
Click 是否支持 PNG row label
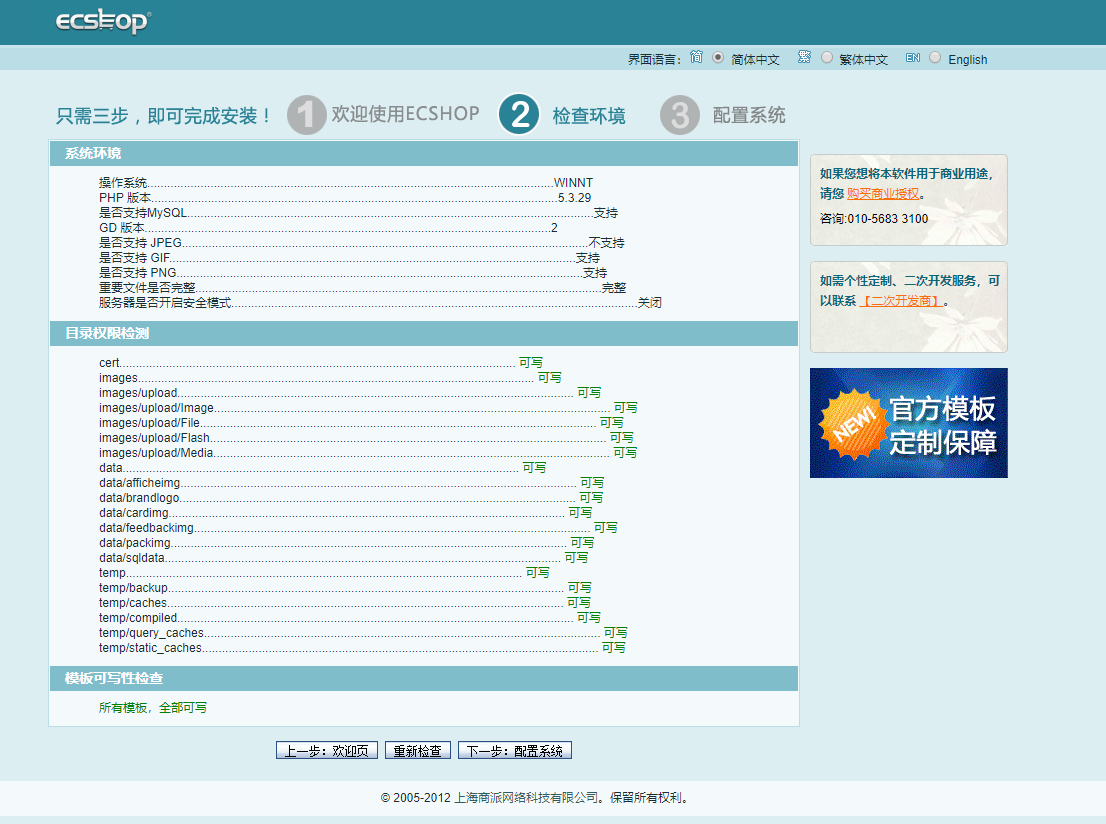138,272
